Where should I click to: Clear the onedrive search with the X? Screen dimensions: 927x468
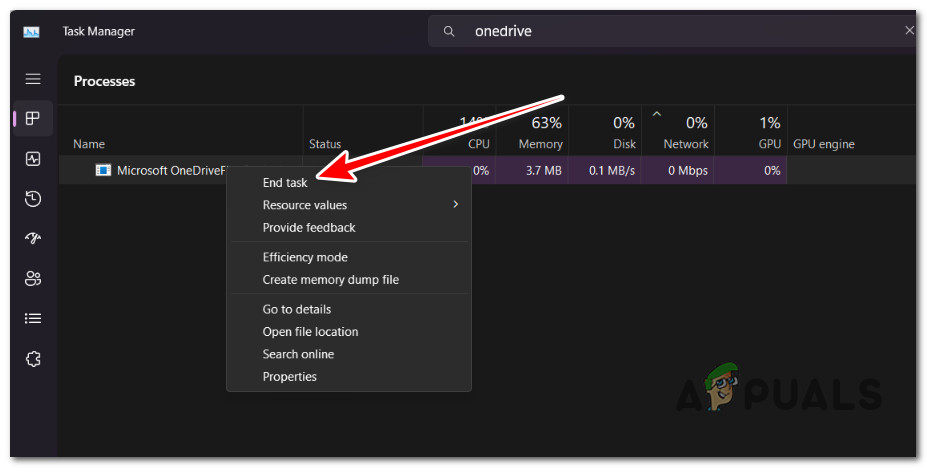[x=909, y=31]
